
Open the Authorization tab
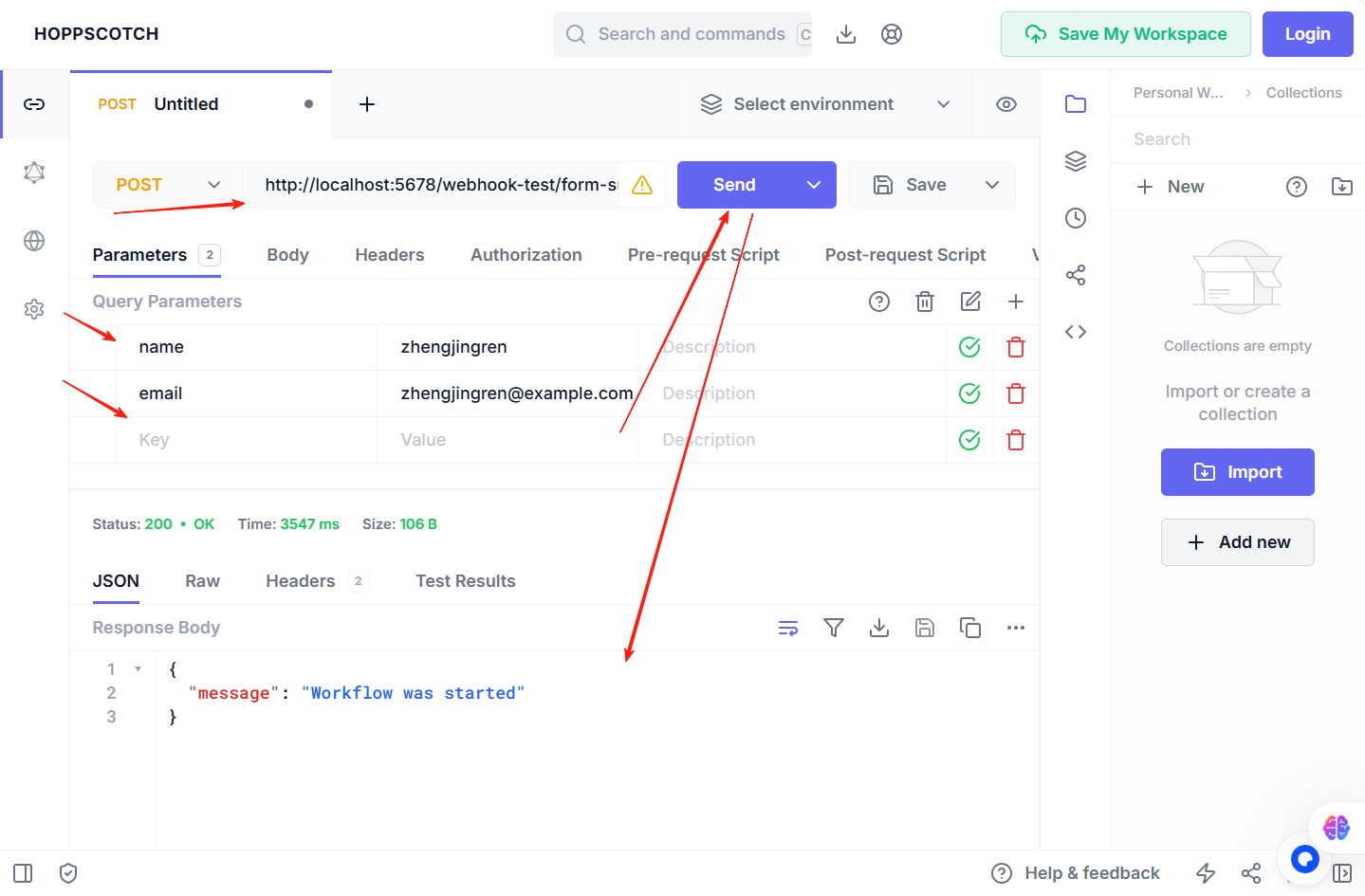coord(526,255)
